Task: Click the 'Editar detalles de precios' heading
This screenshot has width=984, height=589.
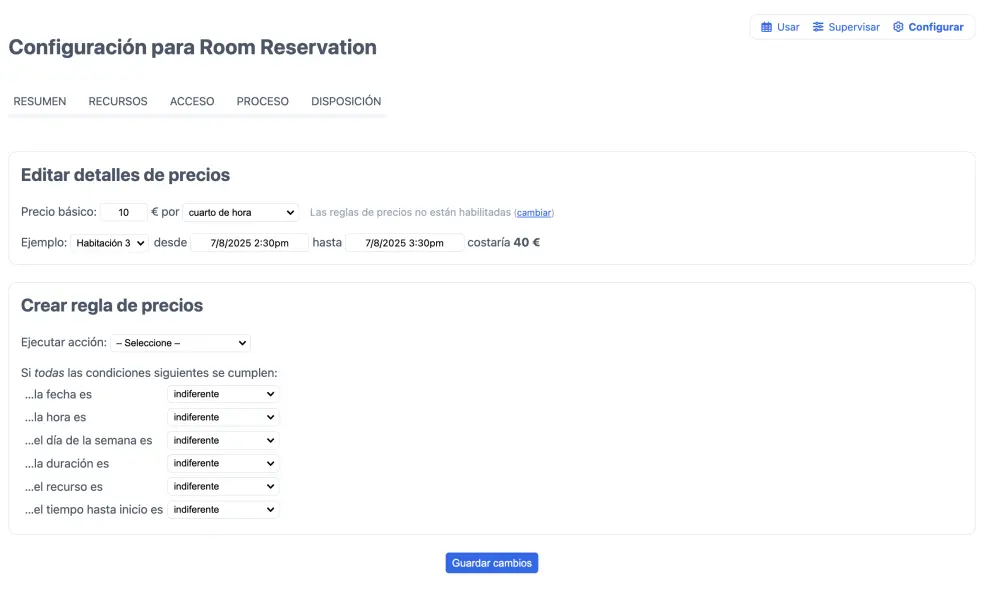Action: coord(126,175)
